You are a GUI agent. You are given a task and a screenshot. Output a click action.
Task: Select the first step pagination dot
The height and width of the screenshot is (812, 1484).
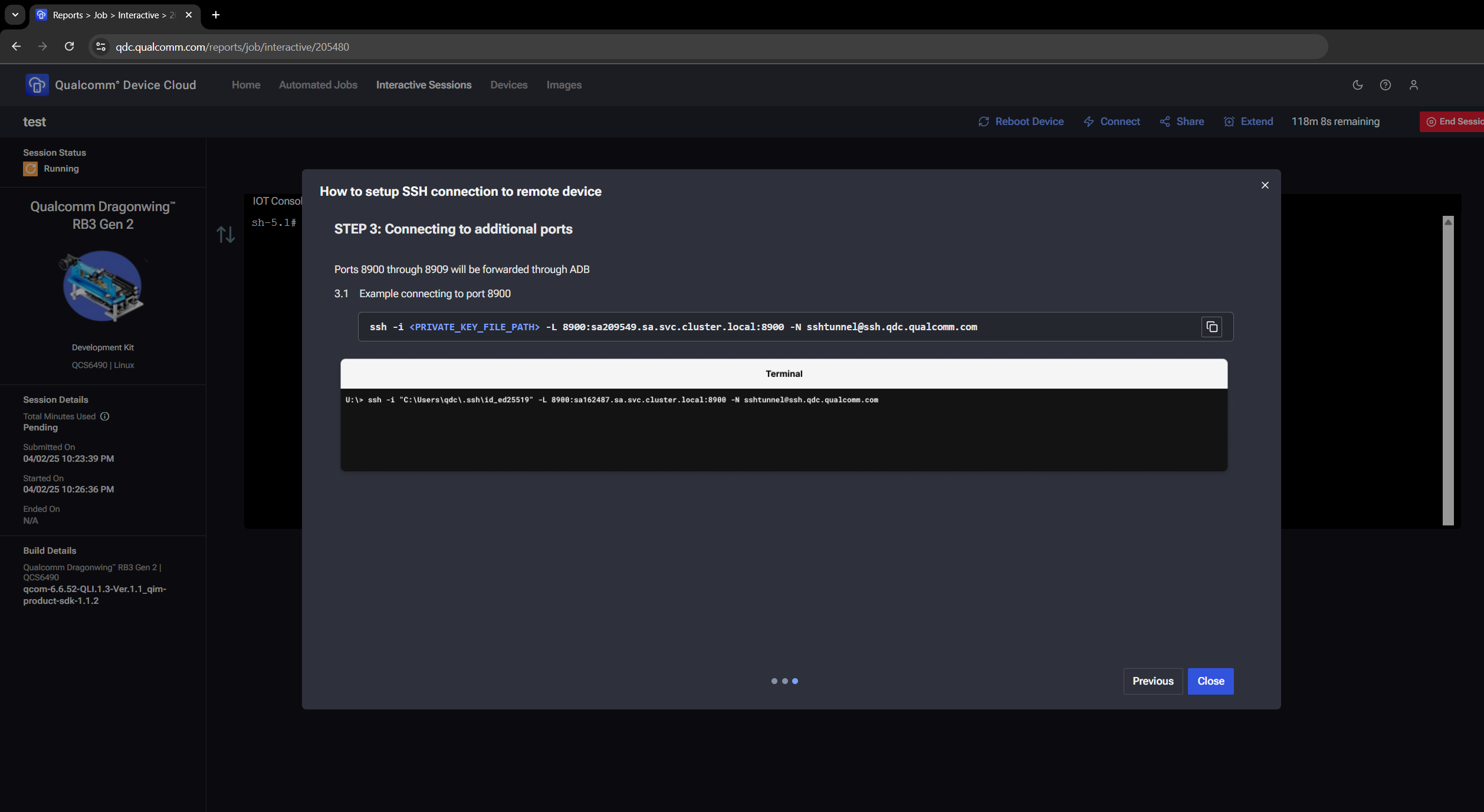774,681
